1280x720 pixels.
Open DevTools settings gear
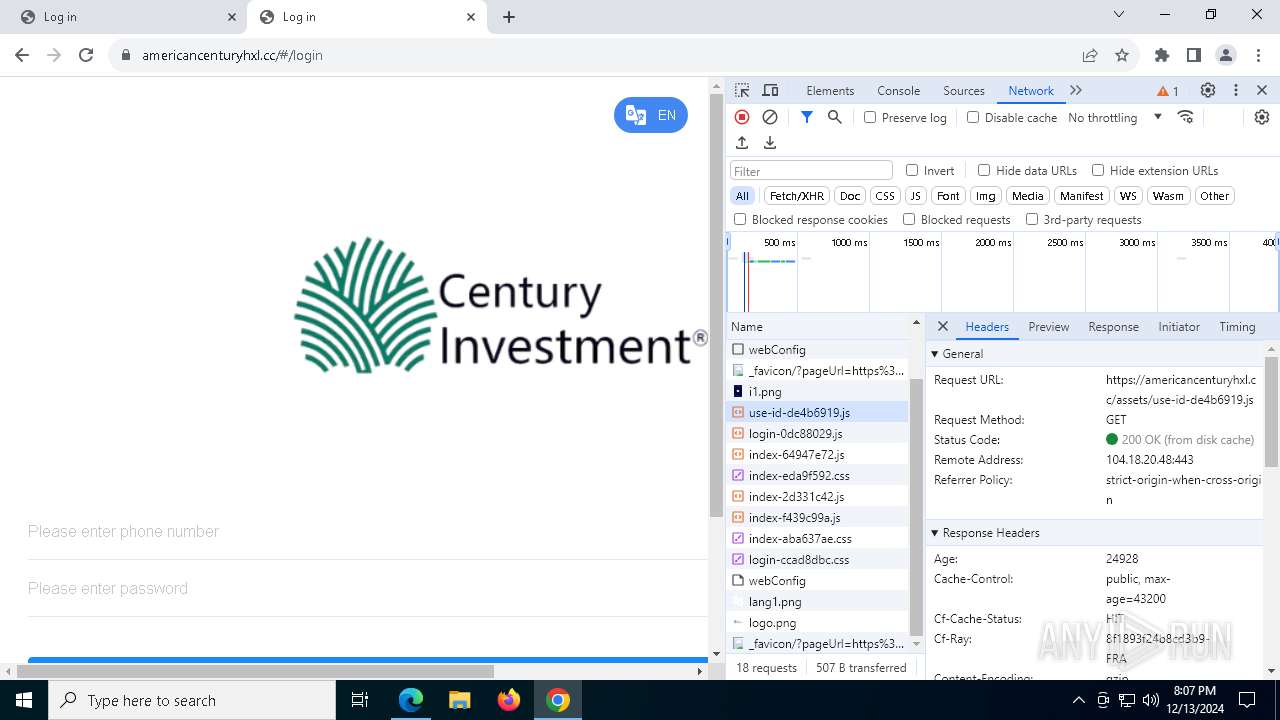click(x=1208, y=90)
